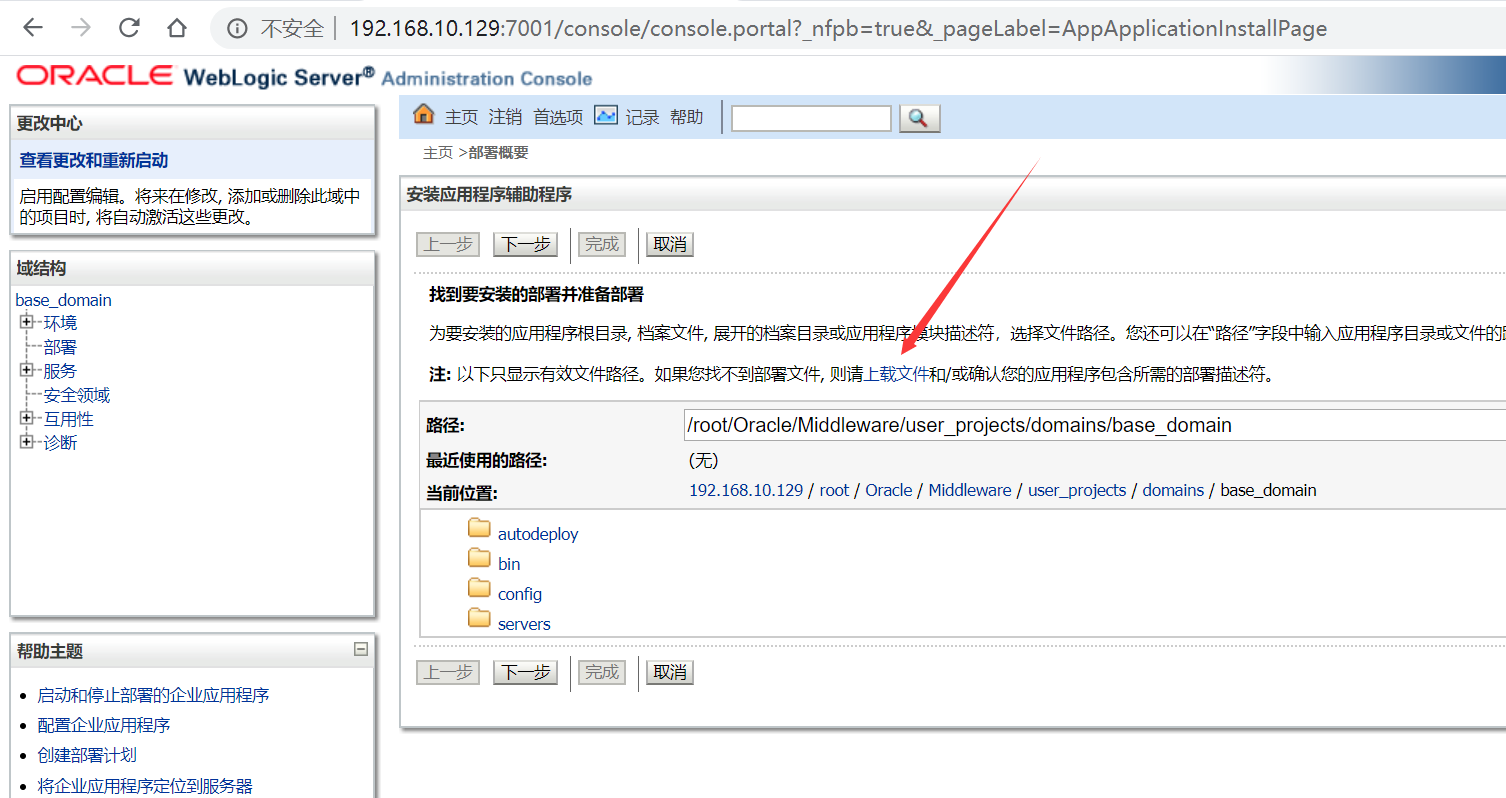Viewport: 1506px width, 798px height.
Task: Expand the 服务 tree node
Action: coord(27,370)
